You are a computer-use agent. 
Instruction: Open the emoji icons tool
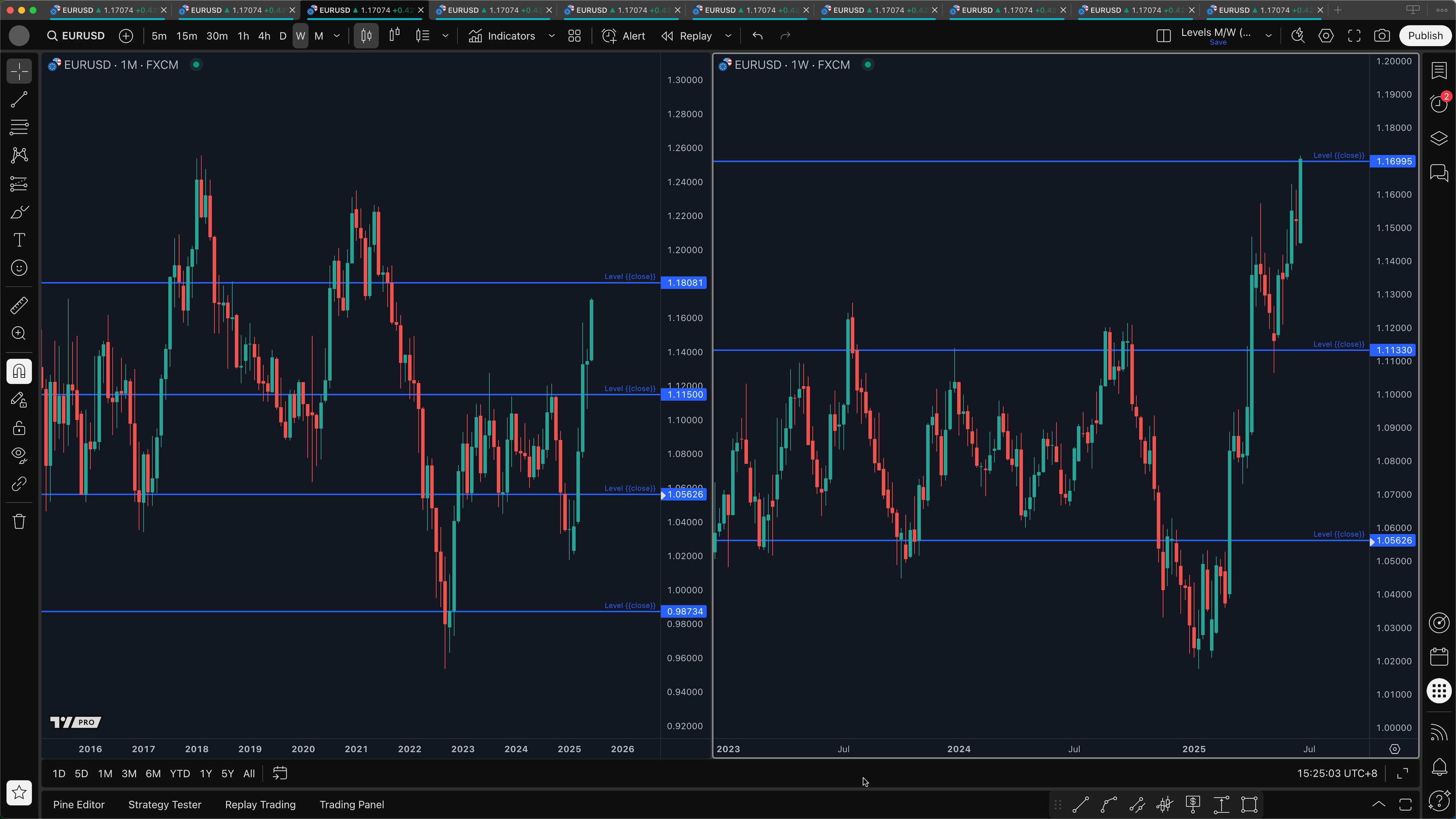coord(19,268)
